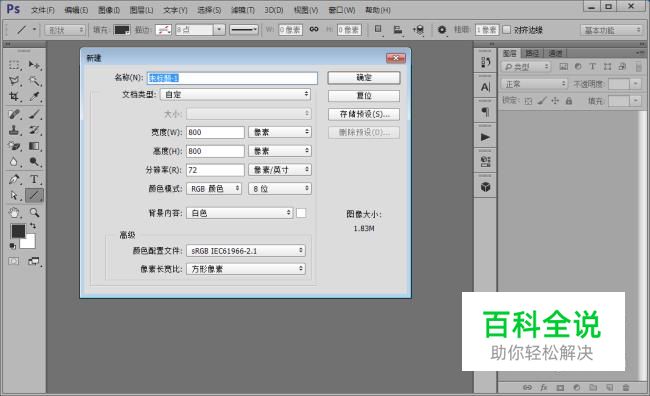Switch to the 路径 tab
Screen dimensions: 650x396
coord(532,53)
